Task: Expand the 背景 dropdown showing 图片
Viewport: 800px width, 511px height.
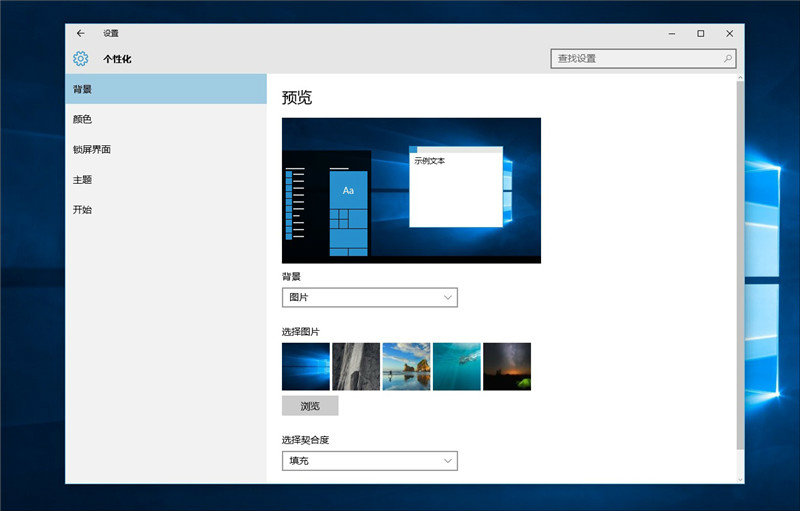Action: click(369, 298)
